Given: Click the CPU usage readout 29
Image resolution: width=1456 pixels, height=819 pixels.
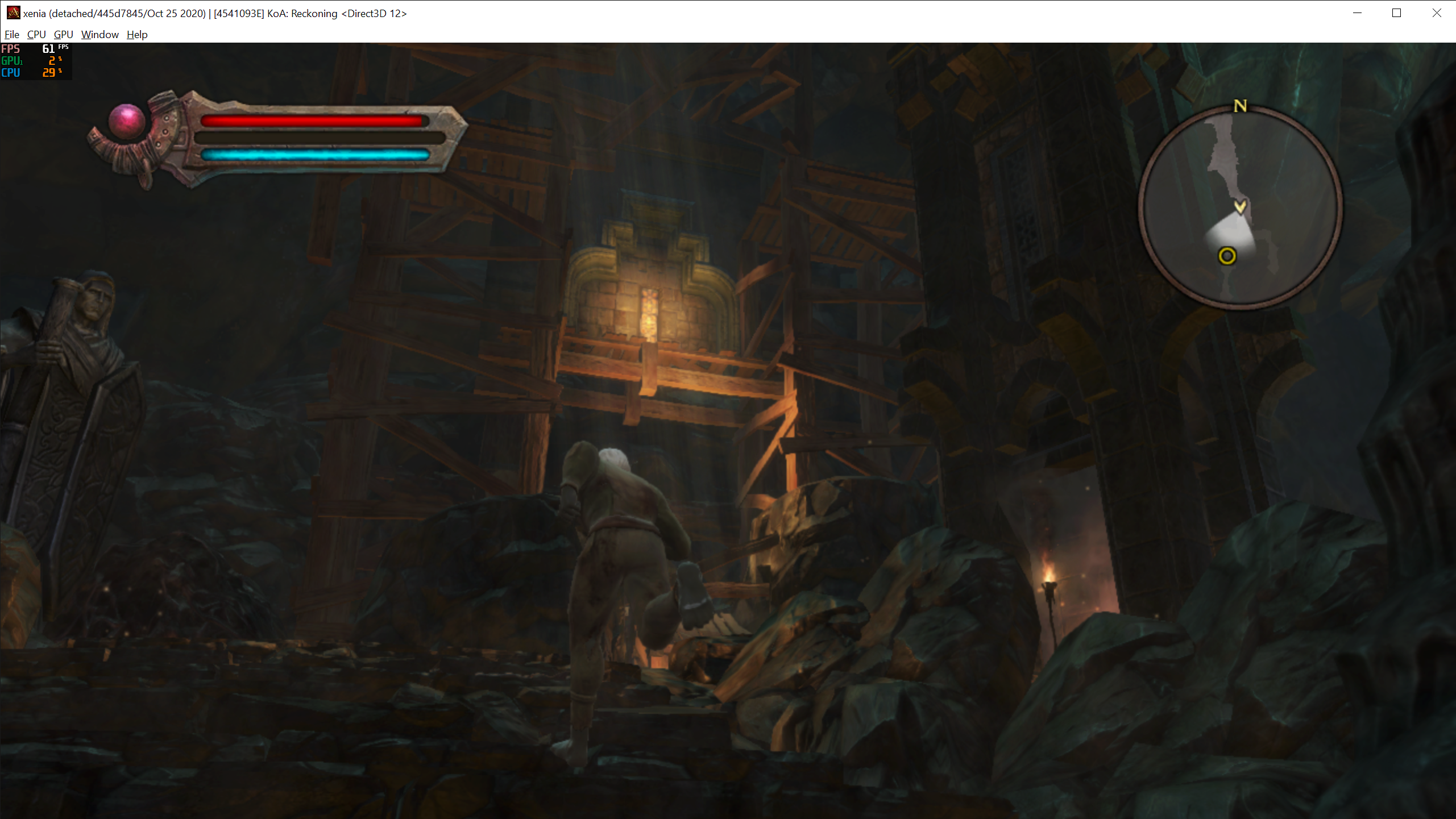Looking at the screenshot, I should tap(49, 73).
